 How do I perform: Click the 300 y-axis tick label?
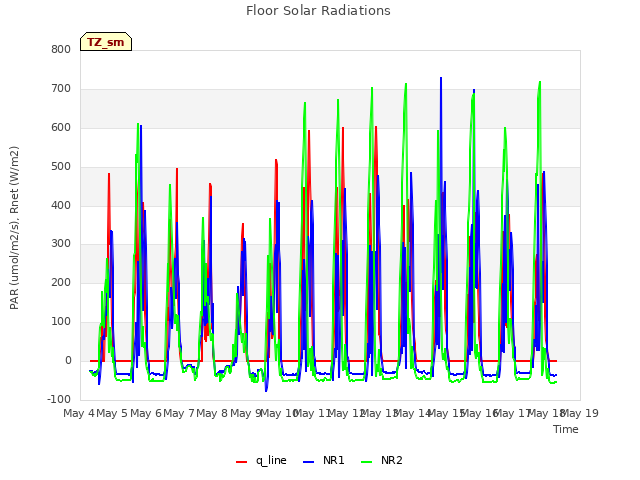coord(61,244)
